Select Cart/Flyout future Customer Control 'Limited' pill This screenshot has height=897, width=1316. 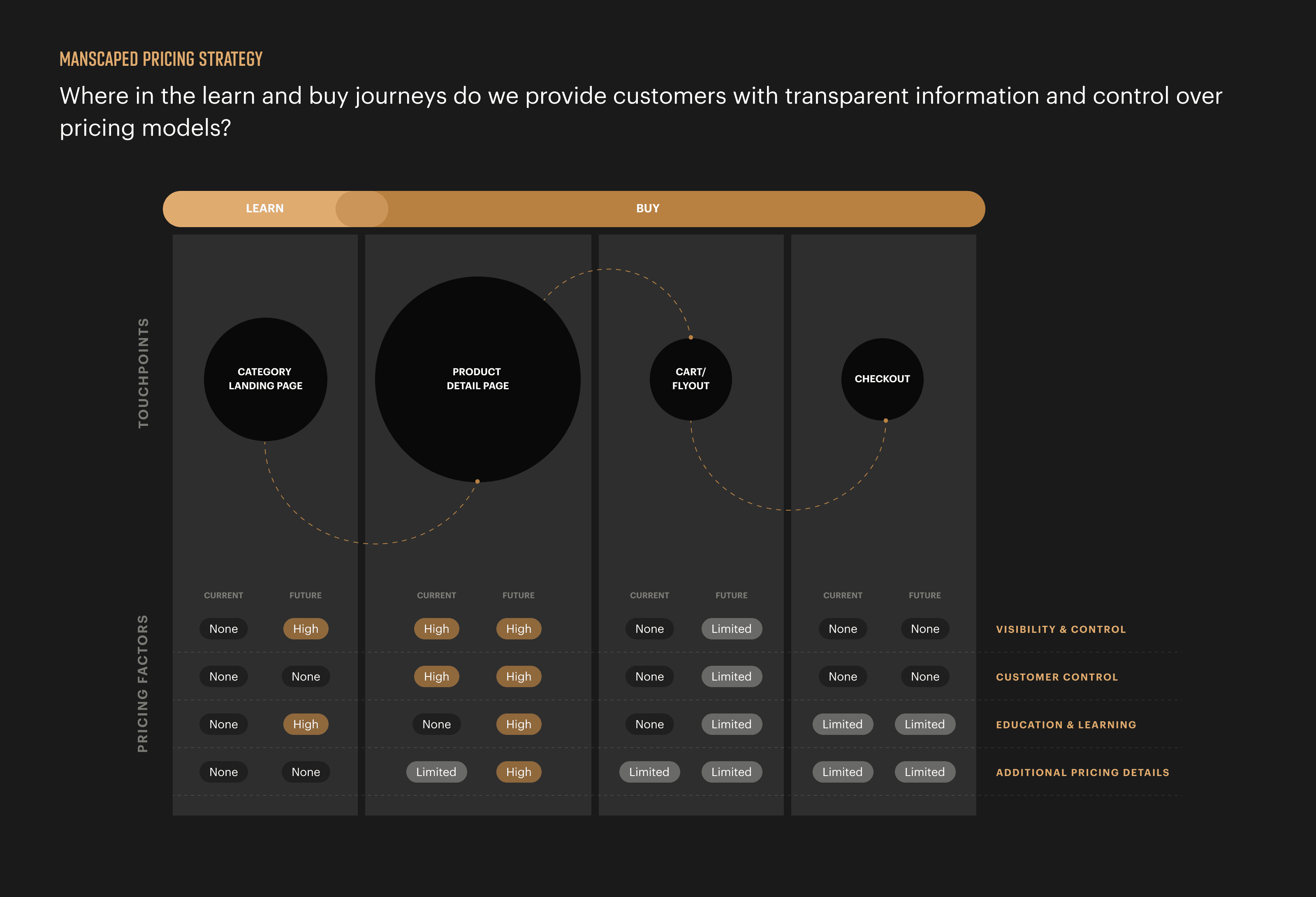pos(732,676)
